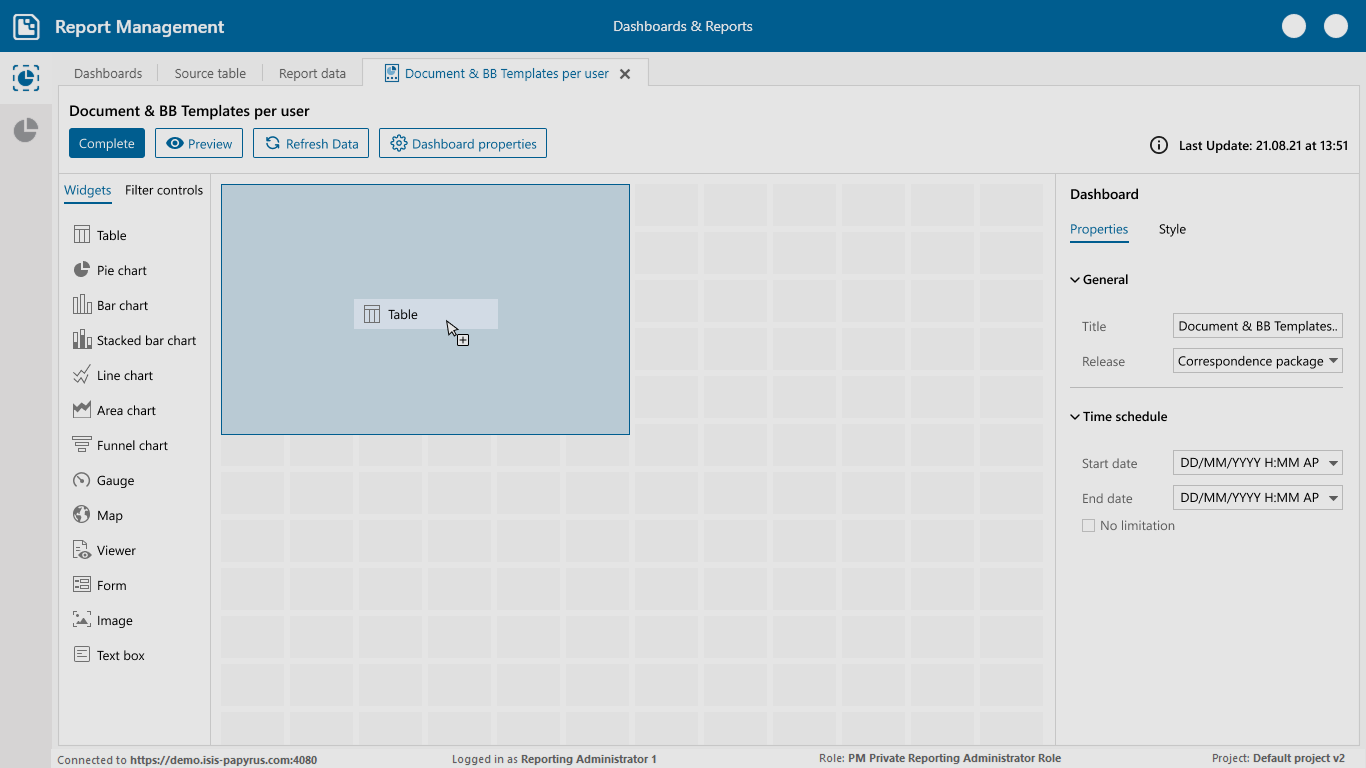Screen dimensions: 1366x768
Task: Pick the Funnel chart widget icon
Action: [x=82, y=445]
